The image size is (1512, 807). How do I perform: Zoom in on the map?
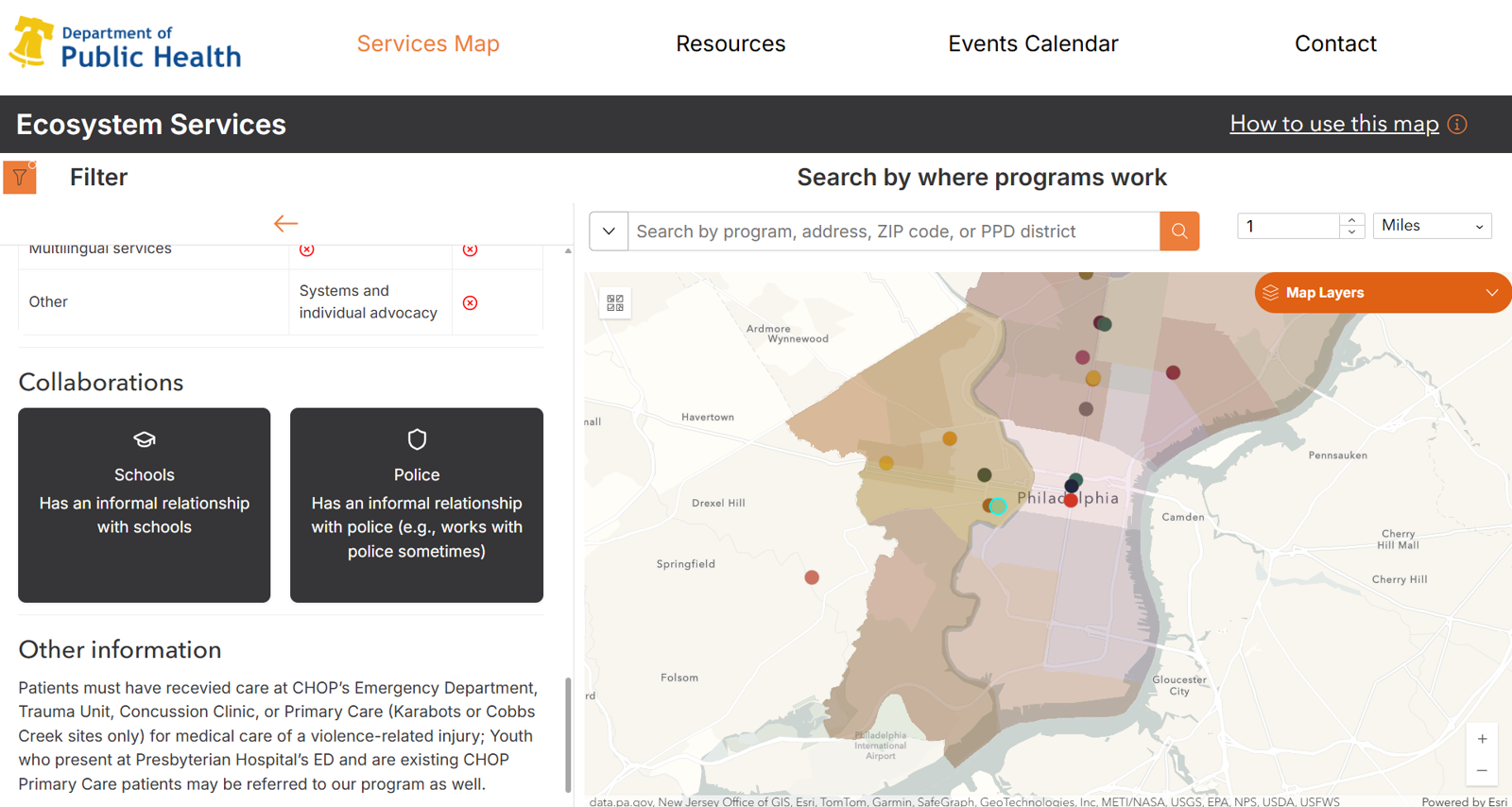(1481, 739)
